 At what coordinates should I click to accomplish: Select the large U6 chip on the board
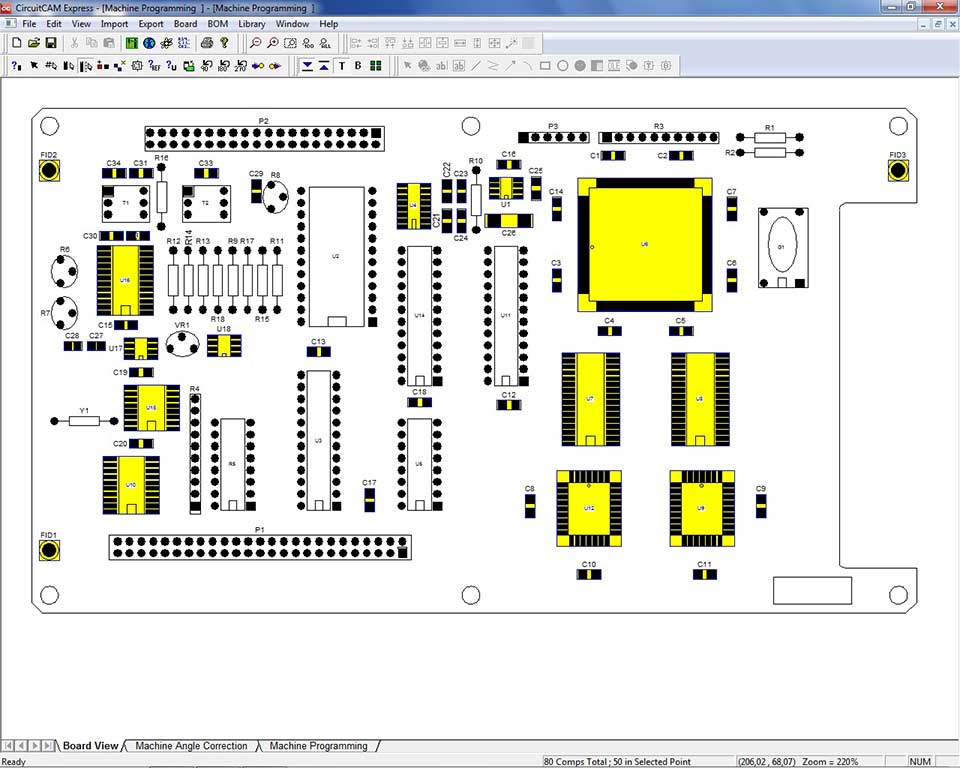[x=645, y=244]
